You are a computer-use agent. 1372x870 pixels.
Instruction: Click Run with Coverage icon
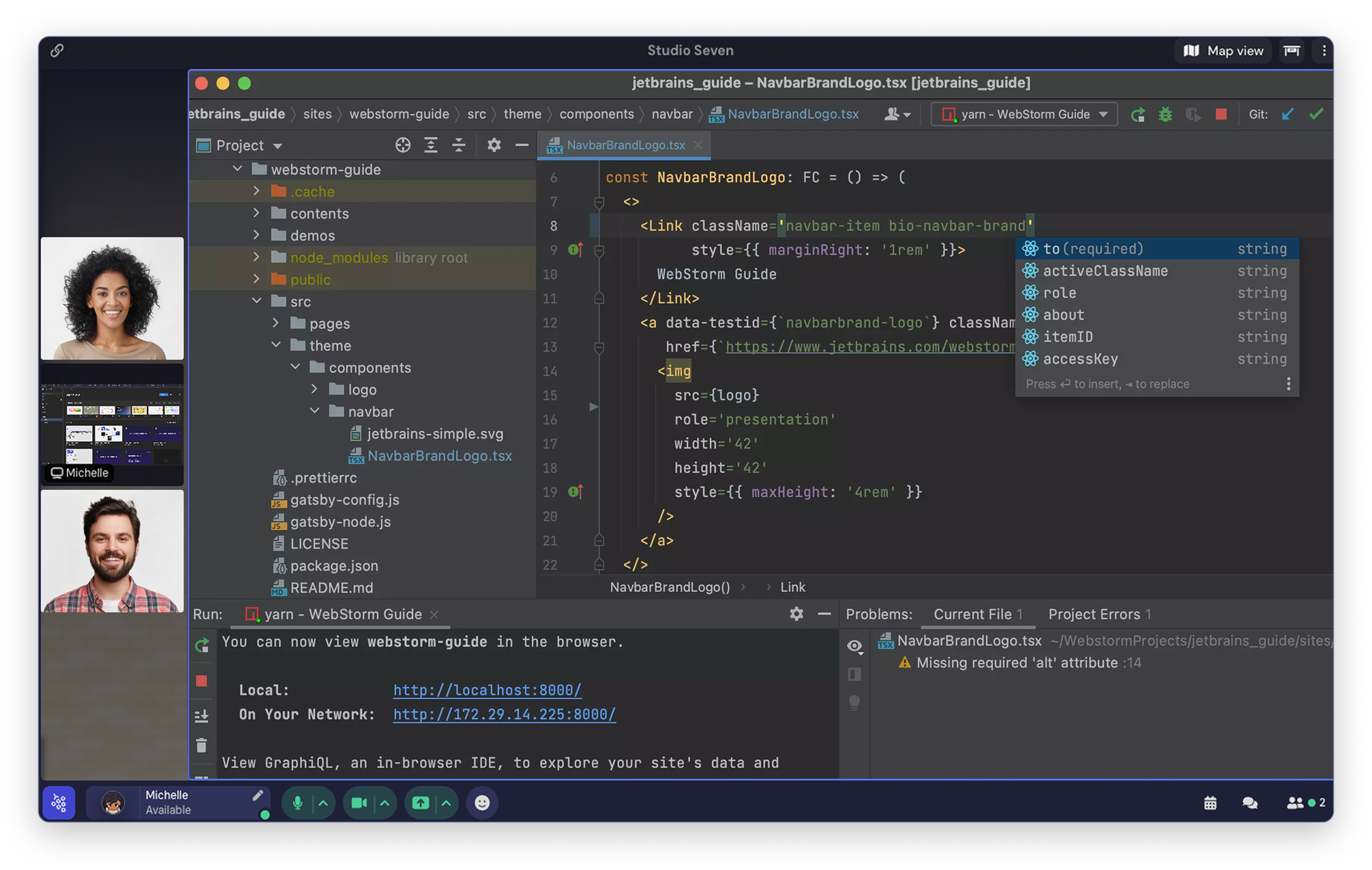[x=1193, y=115]
